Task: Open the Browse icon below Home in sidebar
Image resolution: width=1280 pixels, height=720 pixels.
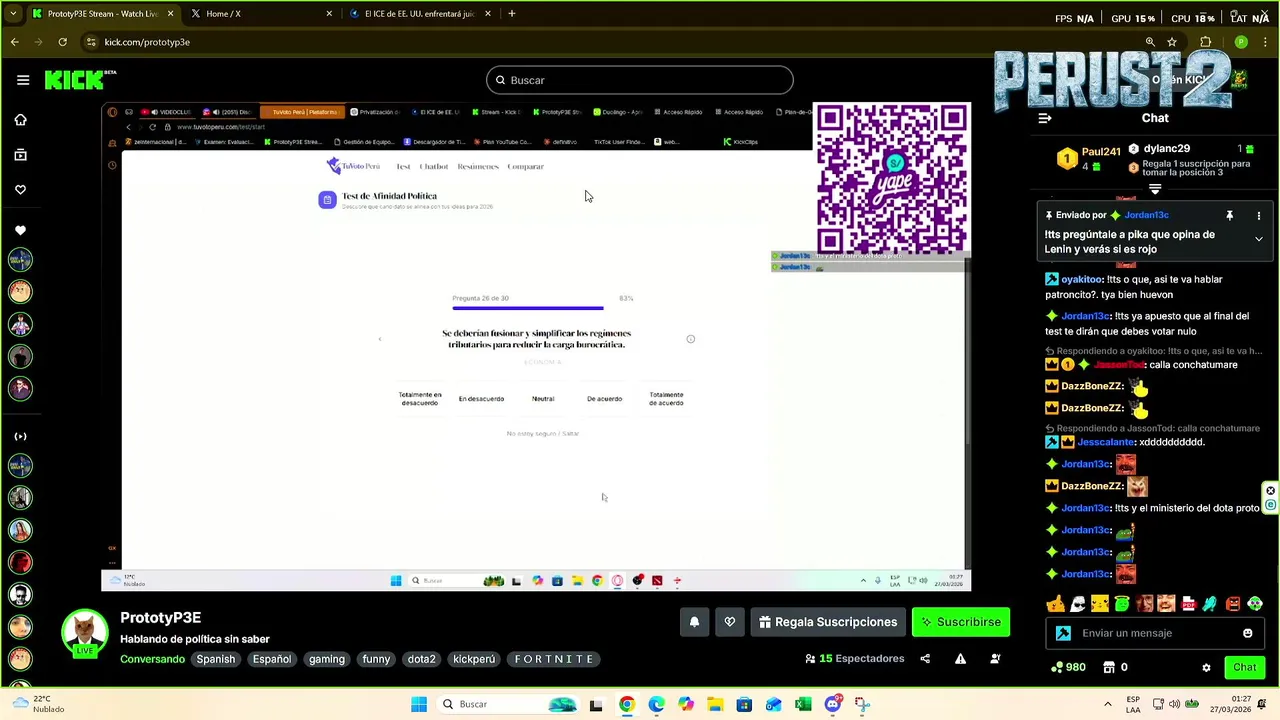Action: 20,155
